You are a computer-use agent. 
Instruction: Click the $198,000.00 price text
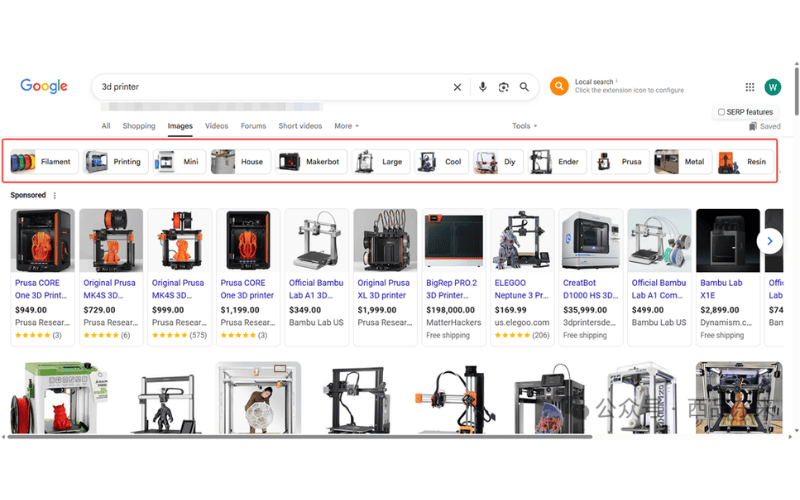pos(451,310)
